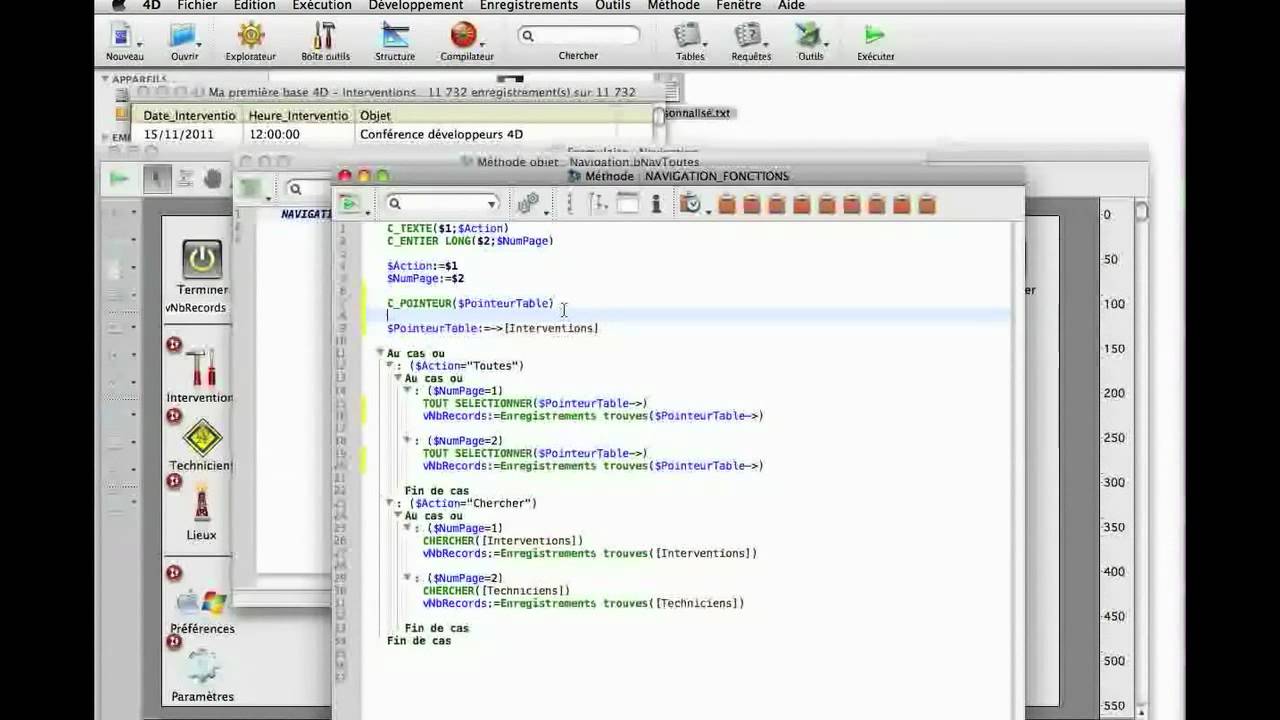Viewport: 1280px width, 720px height.
Task: Collapse the ($Action="Toutes") case
Action: point(389,366)
